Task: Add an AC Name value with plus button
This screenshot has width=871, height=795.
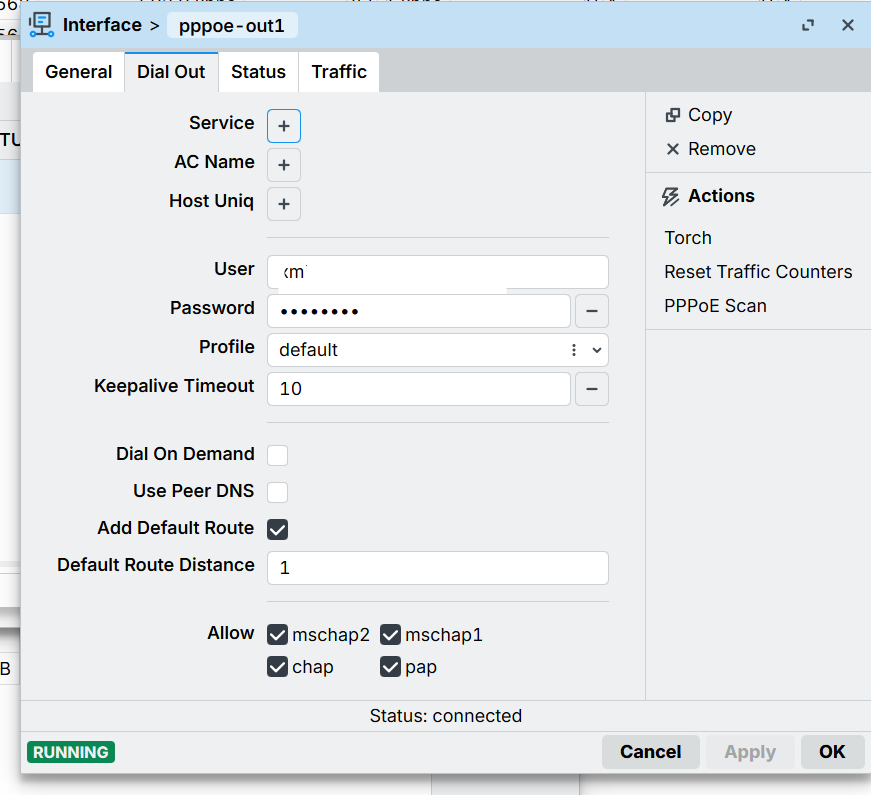Action: (x=284, y=165)
